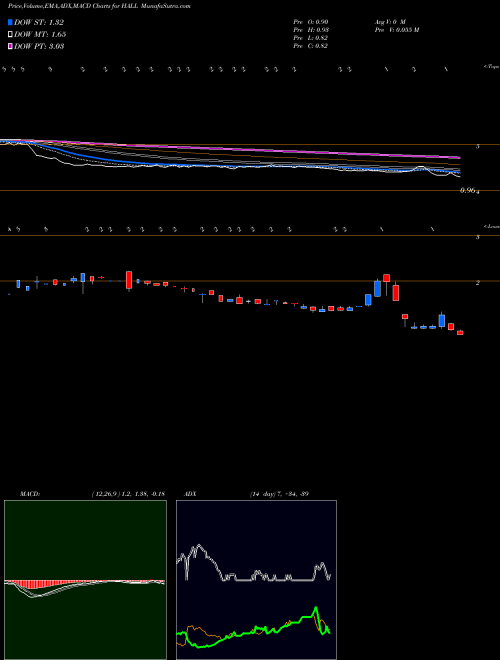Viewport: 500px width, 660px height.
Task: Select the DOW ST: 1.32 label
Action: coord(39,23)
